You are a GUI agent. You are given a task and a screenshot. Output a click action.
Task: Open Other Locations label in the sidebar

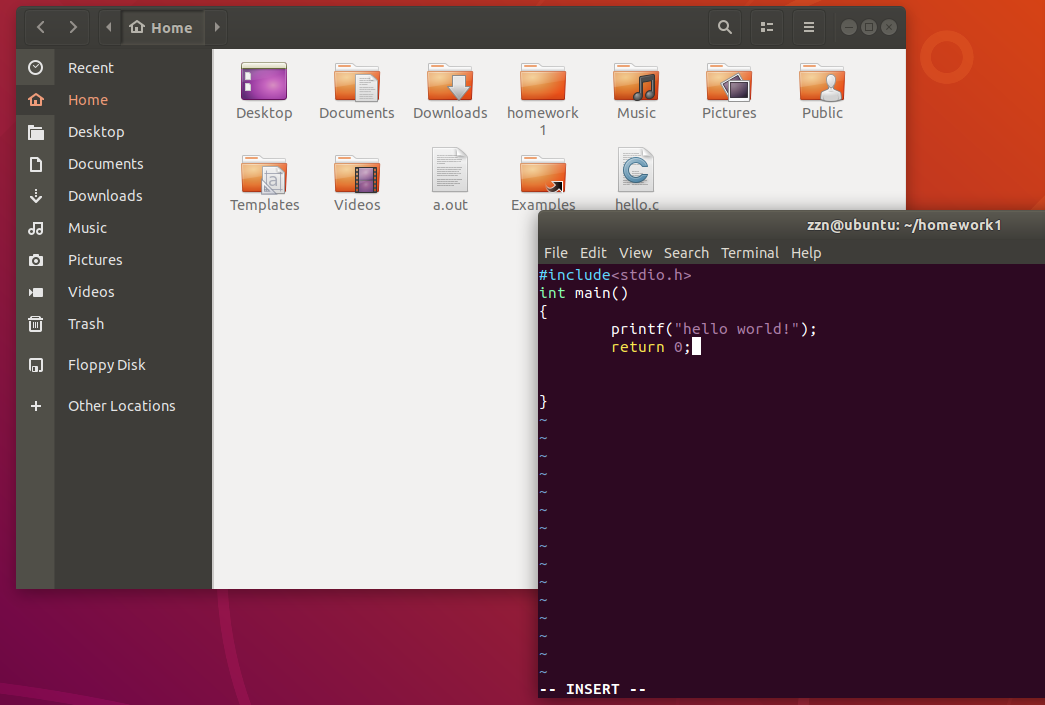tap(121, 406)
